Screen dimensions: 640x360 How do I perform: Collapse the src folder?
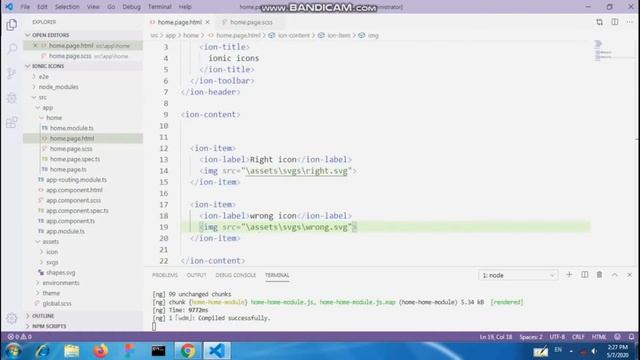pyautogui.click(x=42, y=97)
